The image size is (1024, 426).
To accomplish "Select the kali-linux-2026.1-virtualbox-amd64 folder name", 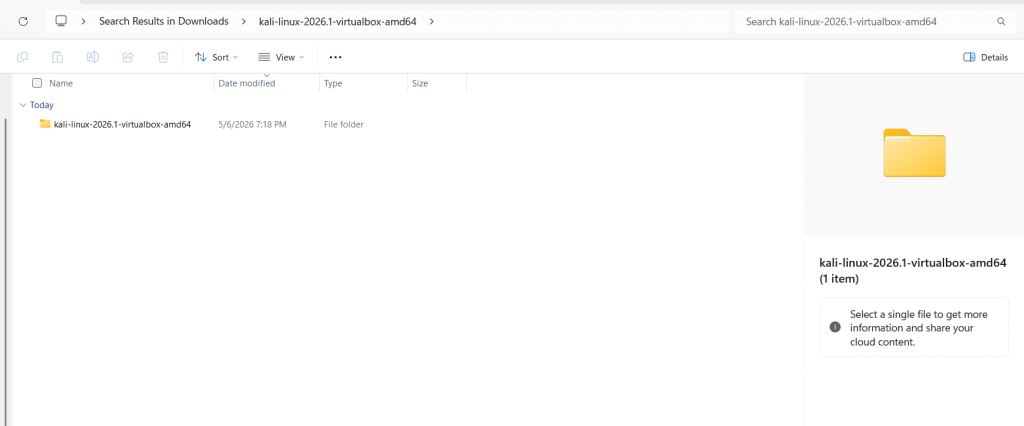I will click(122, 124).
